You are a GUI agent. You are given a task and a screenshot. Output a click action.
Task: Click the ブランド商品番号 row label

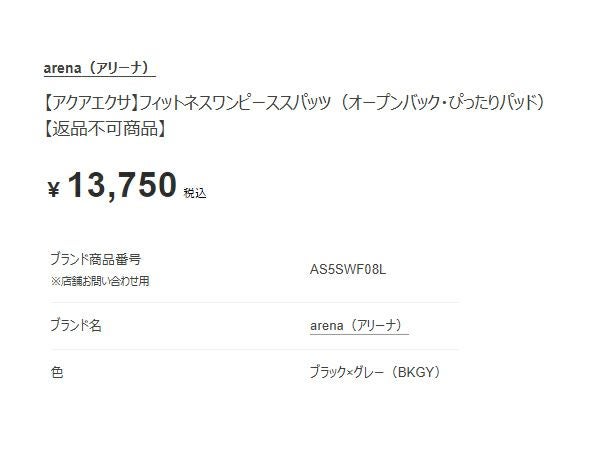95,259
